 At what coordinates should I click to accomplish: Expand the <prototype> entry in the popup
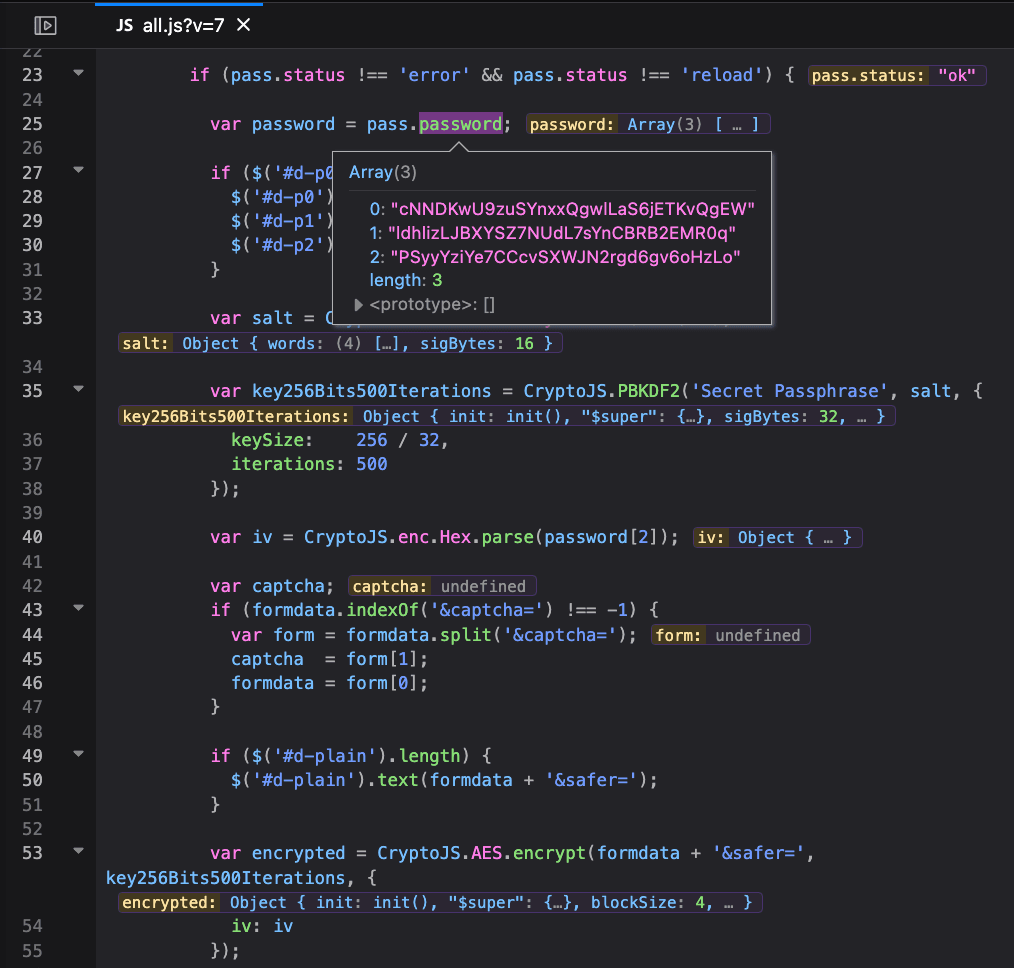(360, 304)
